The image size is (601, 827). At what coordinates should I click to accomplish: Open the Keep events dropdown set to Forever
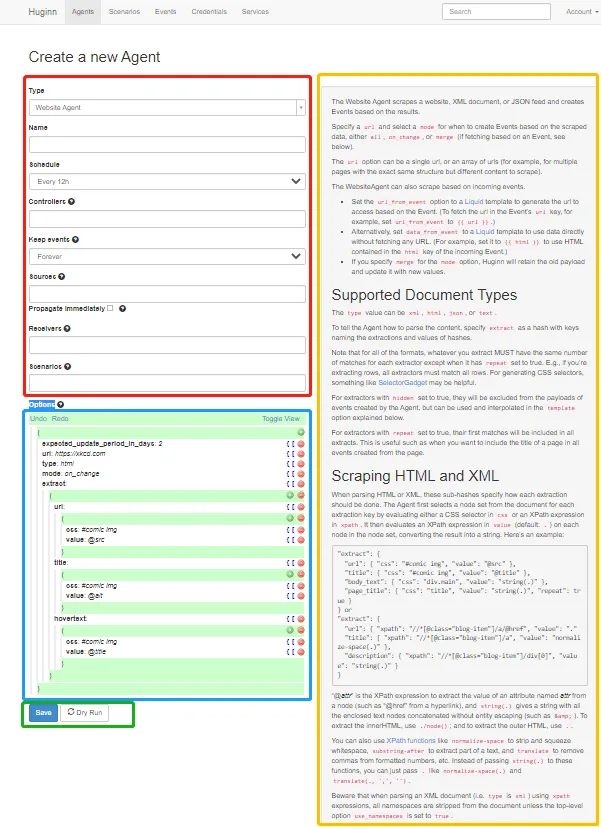[x=167, y=256]
